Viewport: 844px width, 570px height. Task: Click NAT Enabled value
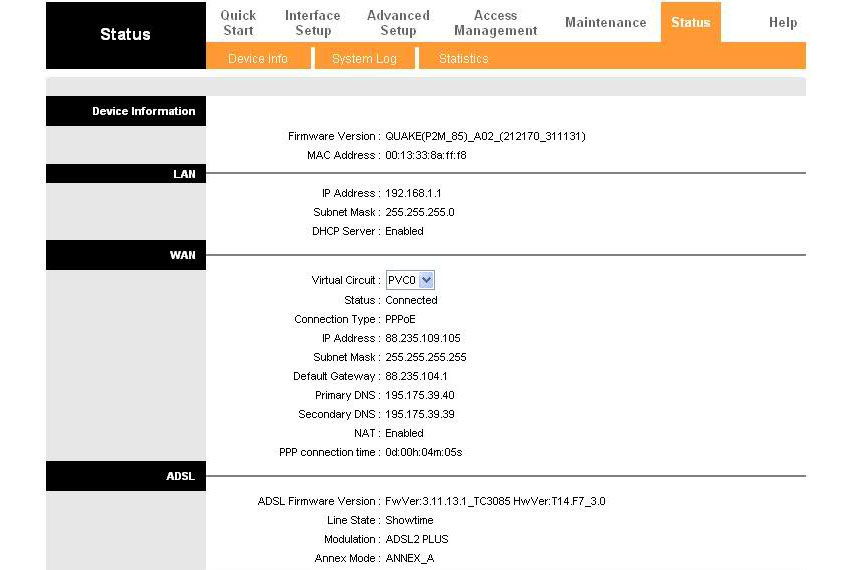click(404, 433)
